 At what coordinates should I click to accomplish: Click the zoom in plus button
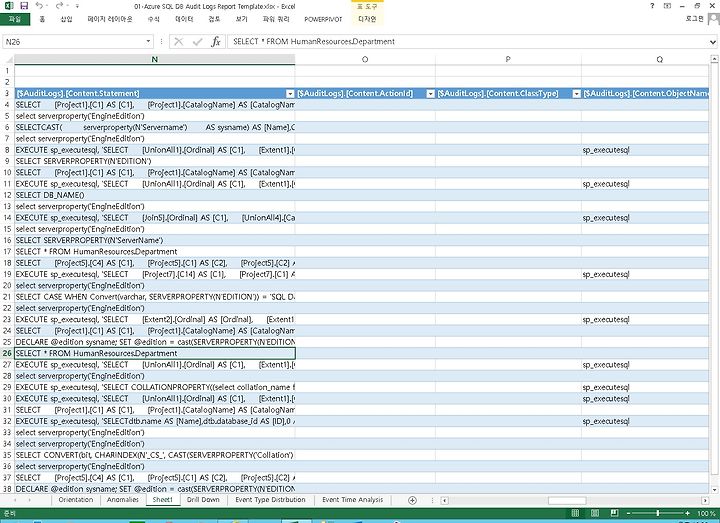click(x=687, y=513)
